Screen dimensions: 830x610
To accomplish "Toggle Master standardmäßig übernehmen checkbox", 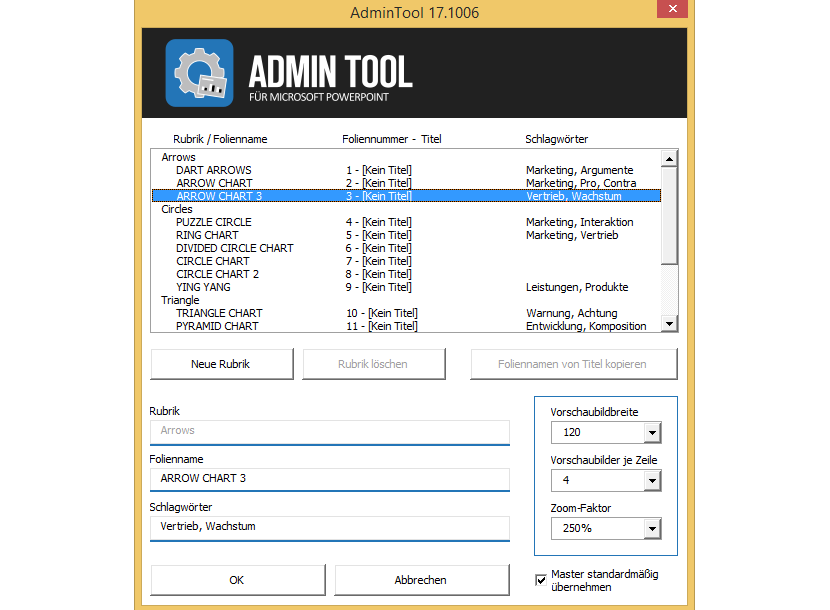I will [x=541, y=579].
